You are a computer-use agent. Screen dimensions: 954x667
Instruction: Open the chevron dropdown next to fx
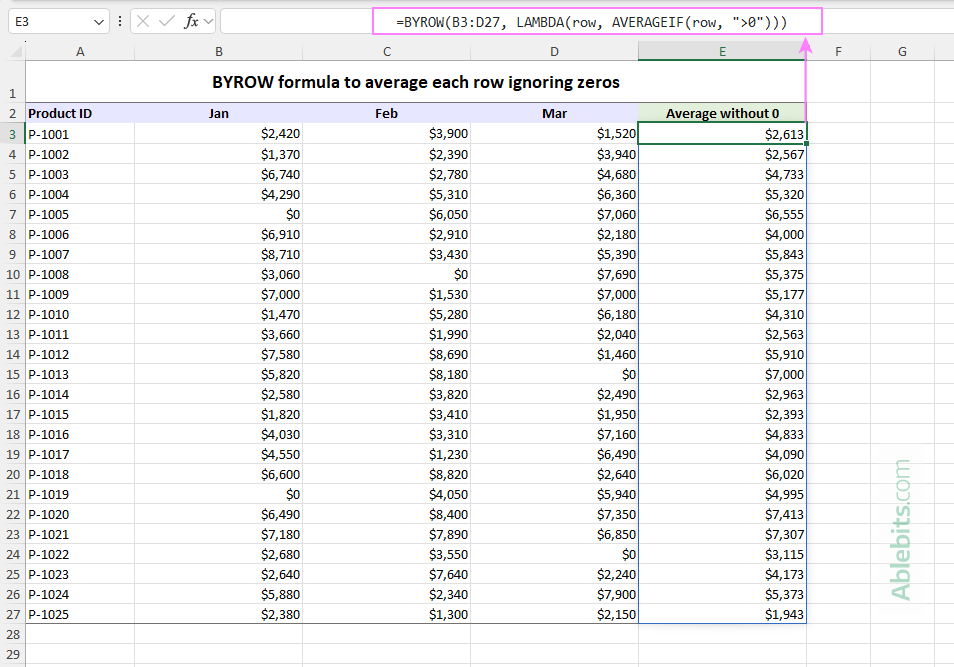point(207,20)
